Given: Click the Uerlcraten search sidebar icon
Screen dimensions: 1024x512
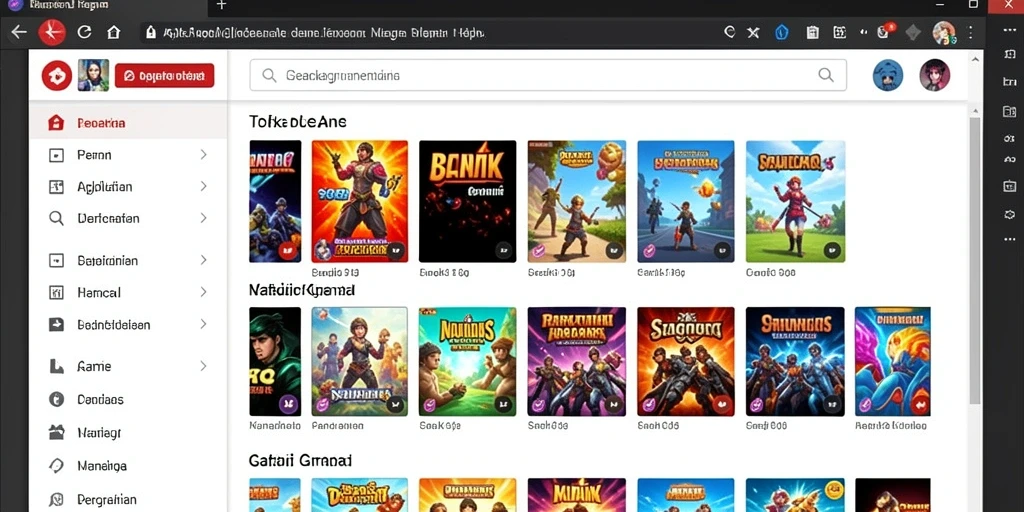Looking at the screenshot, I should pyautogui.click(x=57, y=218).
